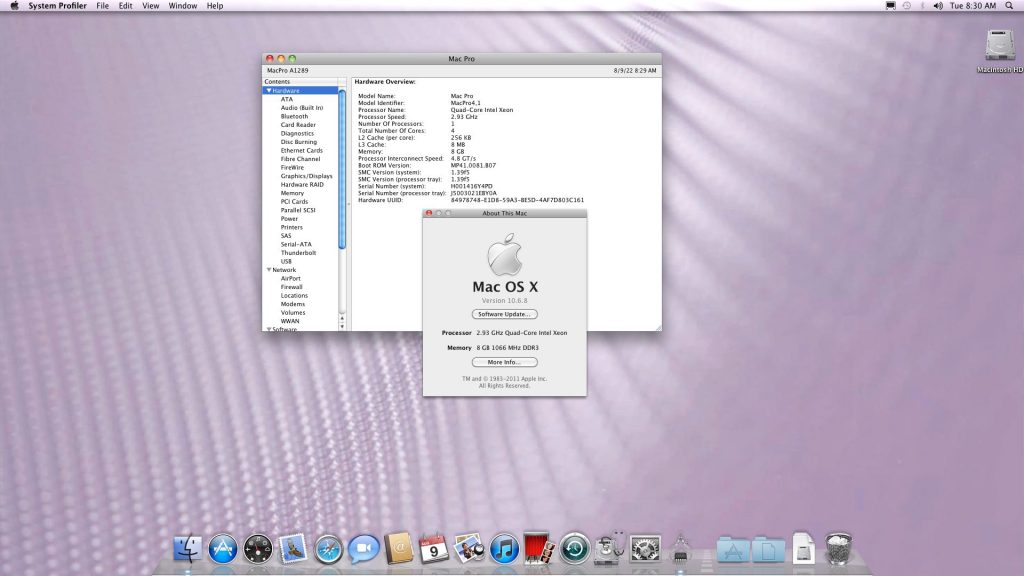Open the View menu
This screenshot has width=1024, height=576.
point(151,6)
